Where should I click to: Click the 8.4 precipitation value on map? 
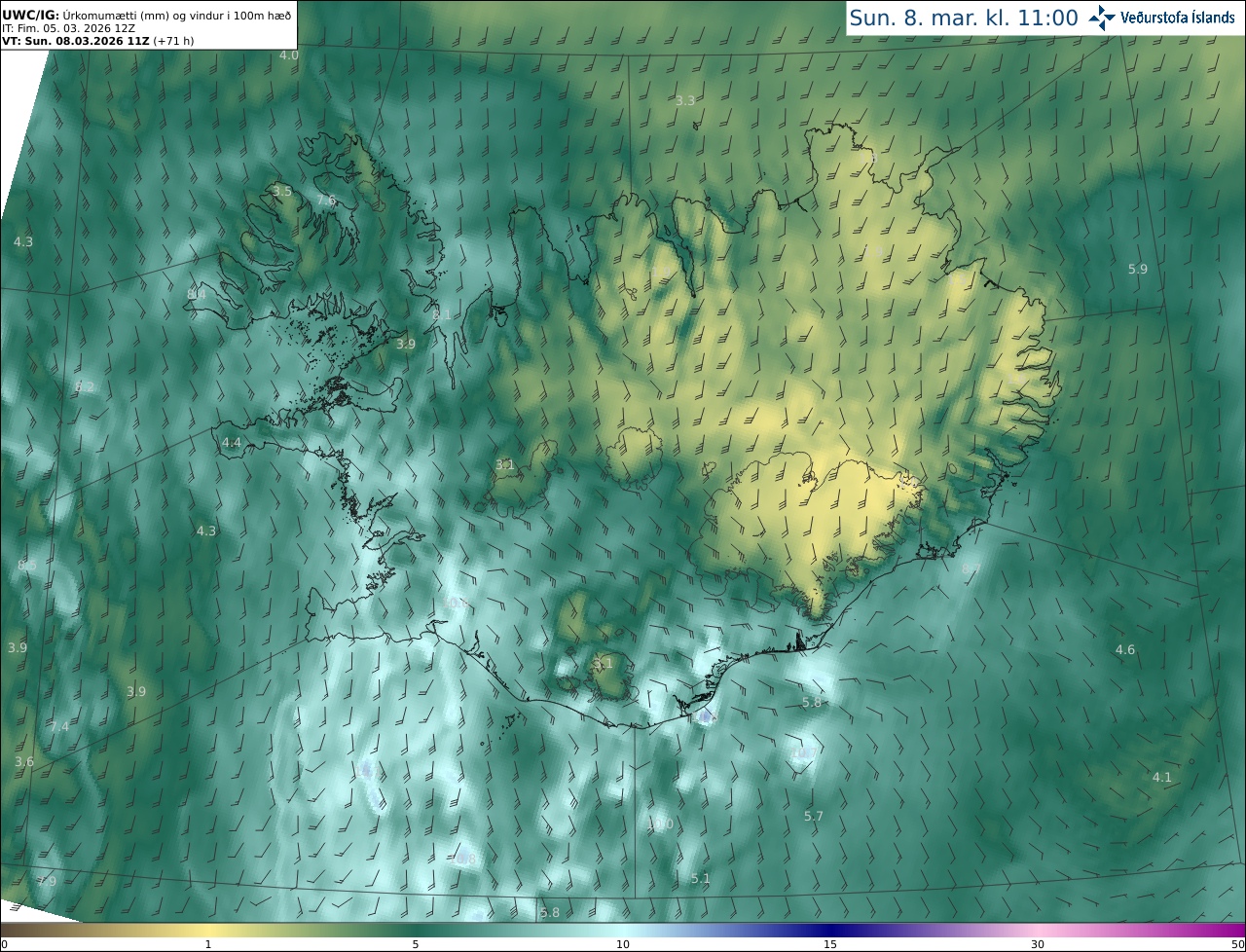[197, 293]
